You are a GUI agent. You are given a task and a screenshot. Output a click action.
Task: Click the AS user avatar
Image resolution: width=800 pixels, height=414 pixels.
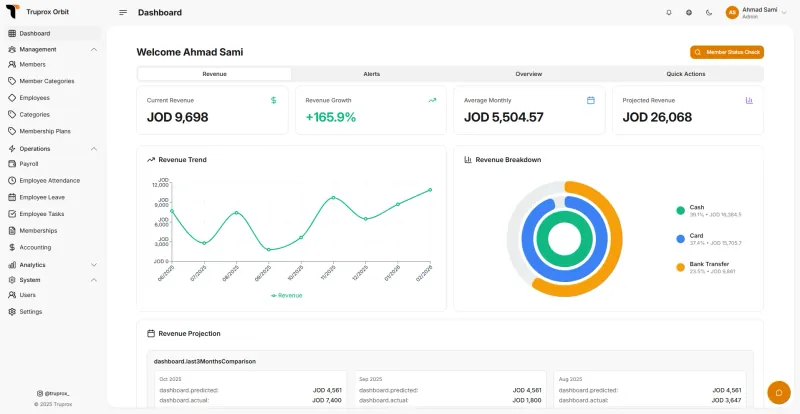tap(732, 13)
